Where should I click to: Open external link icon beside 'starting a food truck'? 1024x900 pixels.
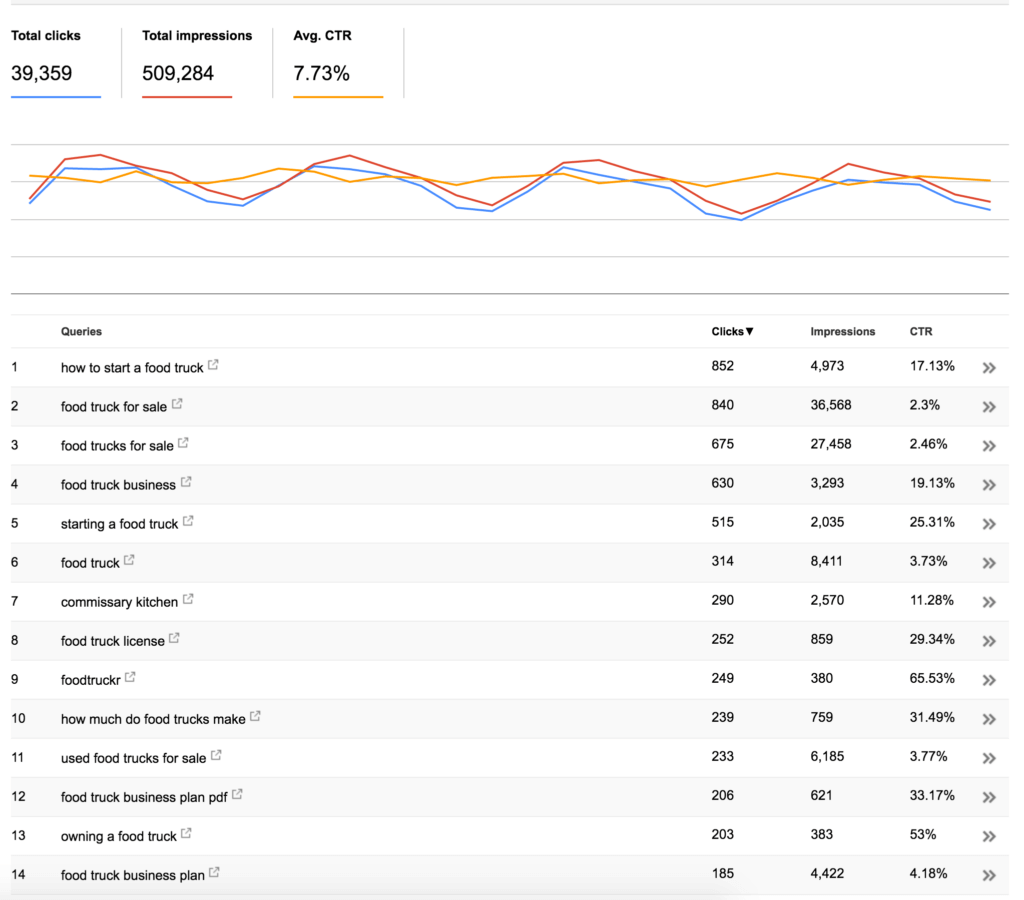(x=188, y=521)
